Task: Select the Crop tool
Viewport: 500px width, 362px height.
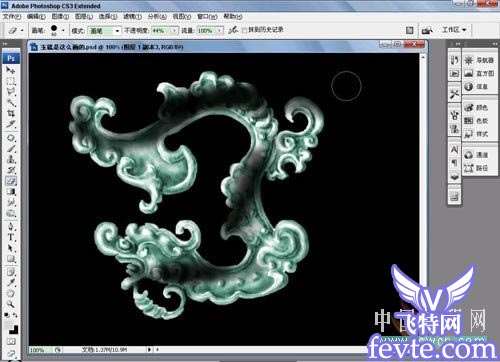Action: [11, 113]
